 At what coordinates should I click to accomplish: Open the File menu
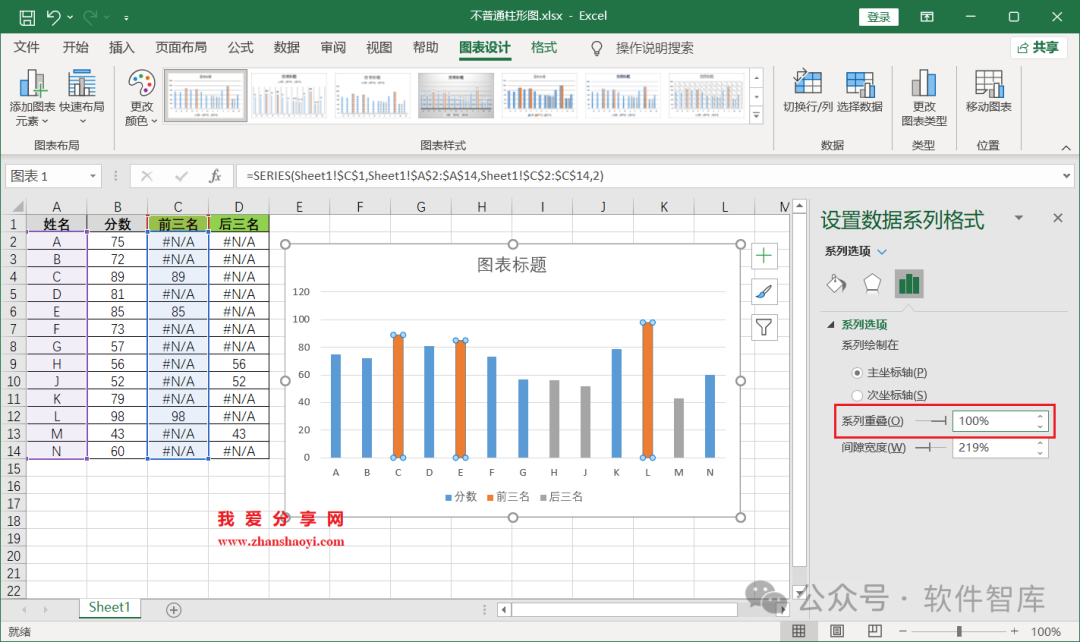pos(27,48)
